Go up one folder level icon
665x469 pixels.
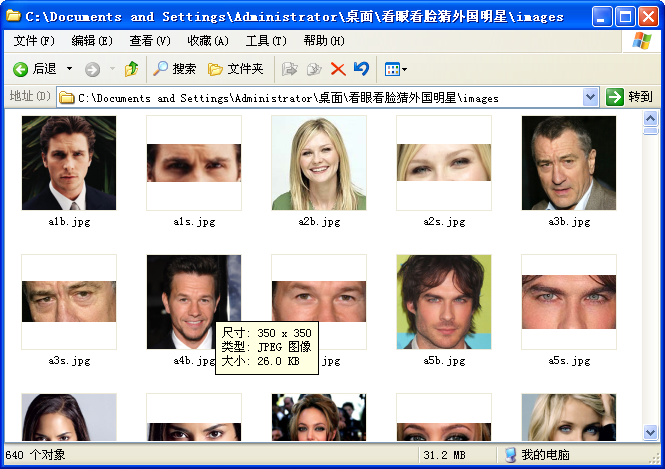point(131,69)
